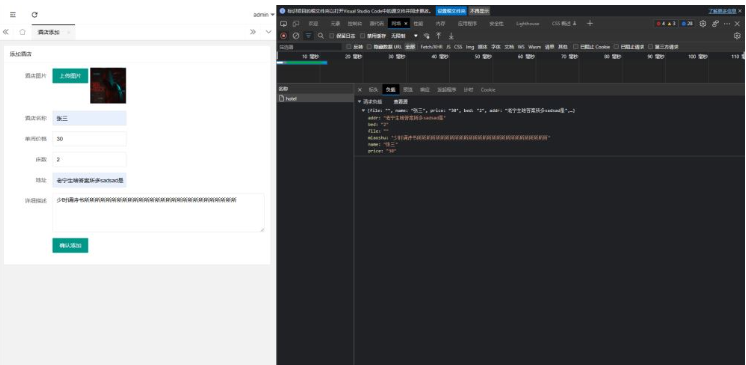
Task: Toggle the hide data URLs checkbox
Action: tap(369, 47)
